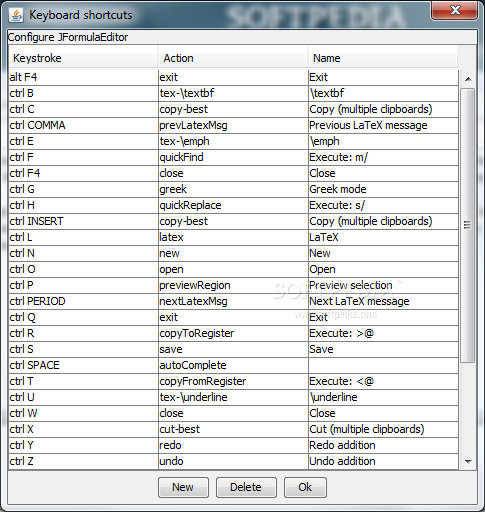Click the copyFromRegister action cell

[x=233, y=381]
